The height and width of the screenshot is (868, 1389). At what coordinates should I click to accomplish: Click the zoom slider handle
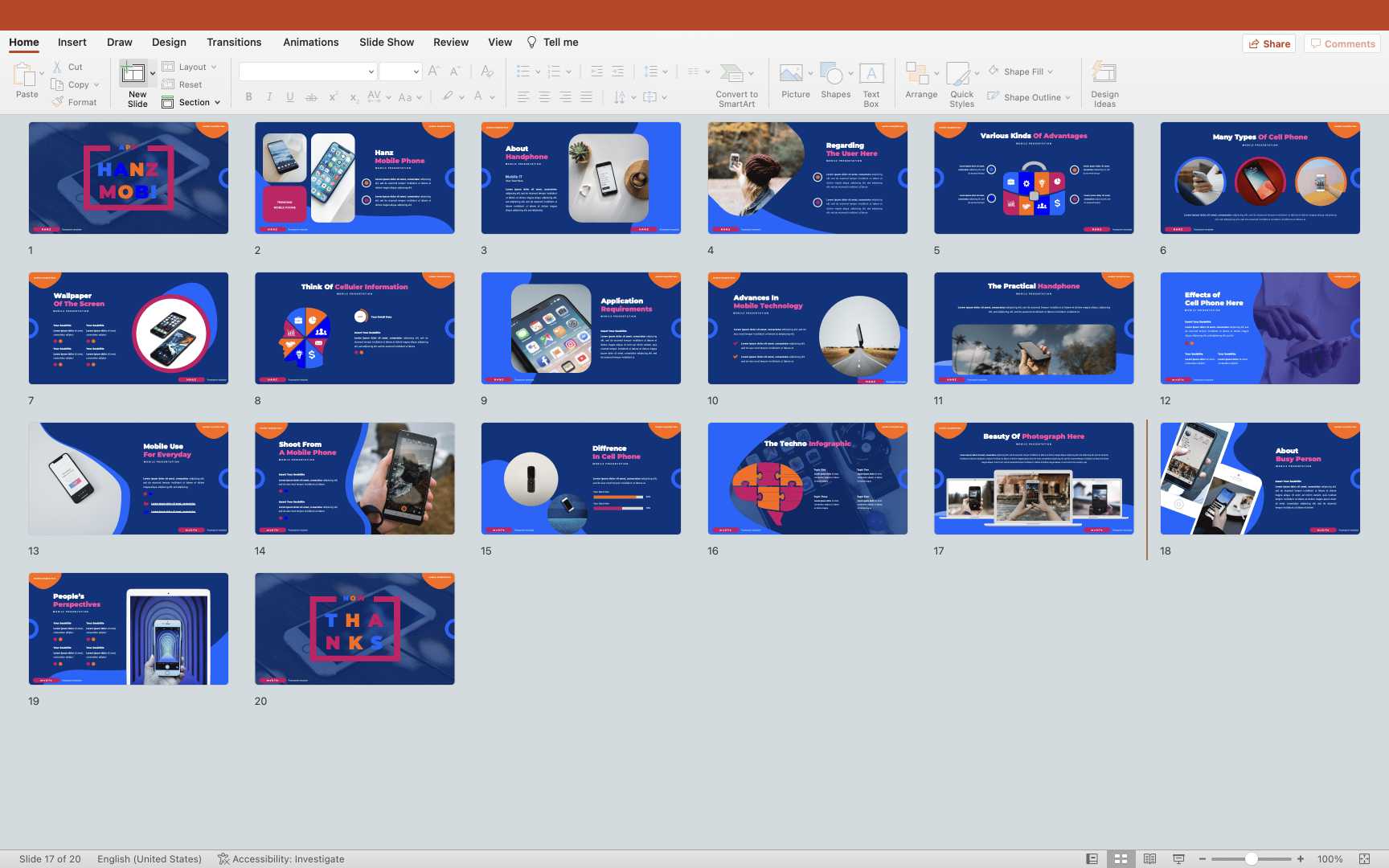[x=1252, y=859]
